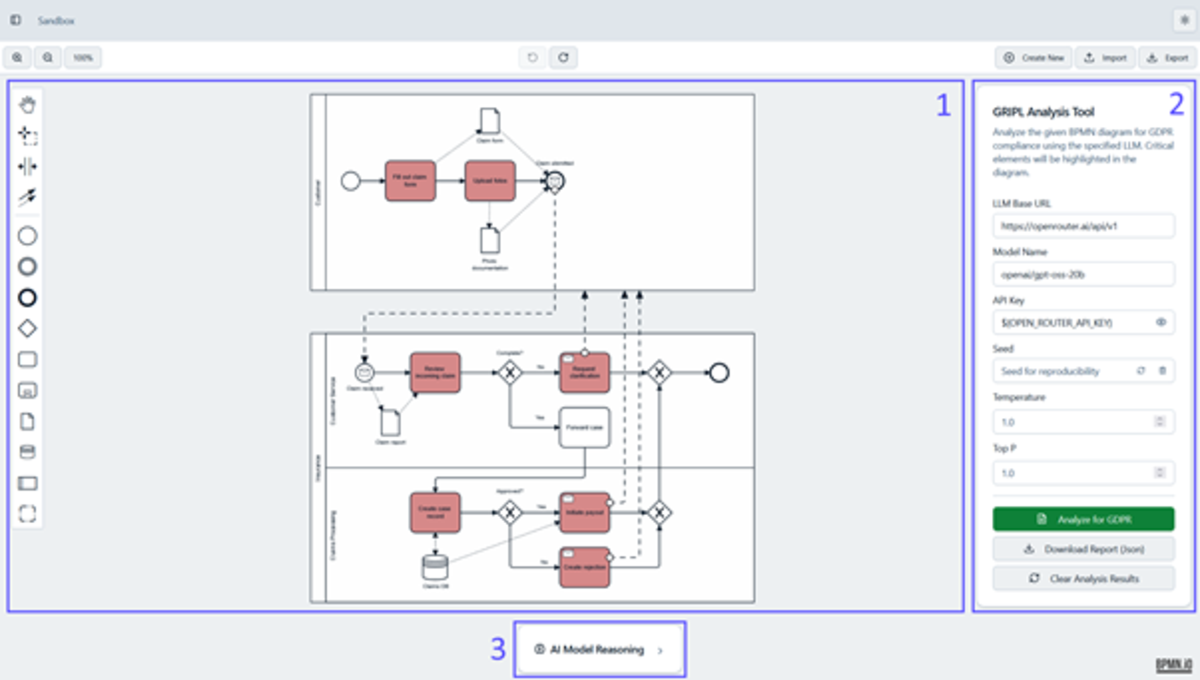
Task: Activate the Global Connect tool
Action: [28, 197]
